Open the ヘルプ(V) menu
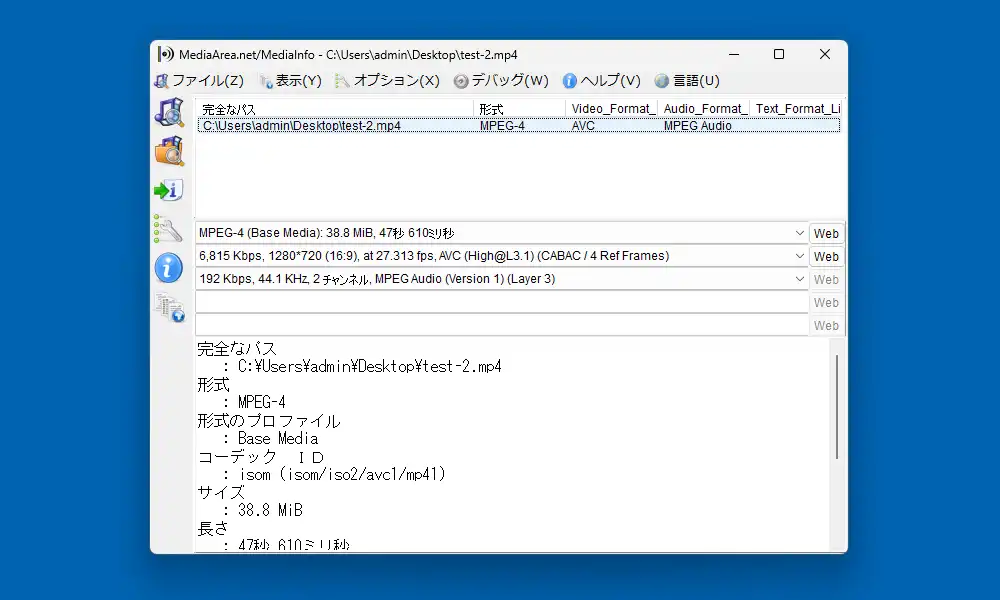Viewport: 1000px width, 600px height. coord(601,80)
